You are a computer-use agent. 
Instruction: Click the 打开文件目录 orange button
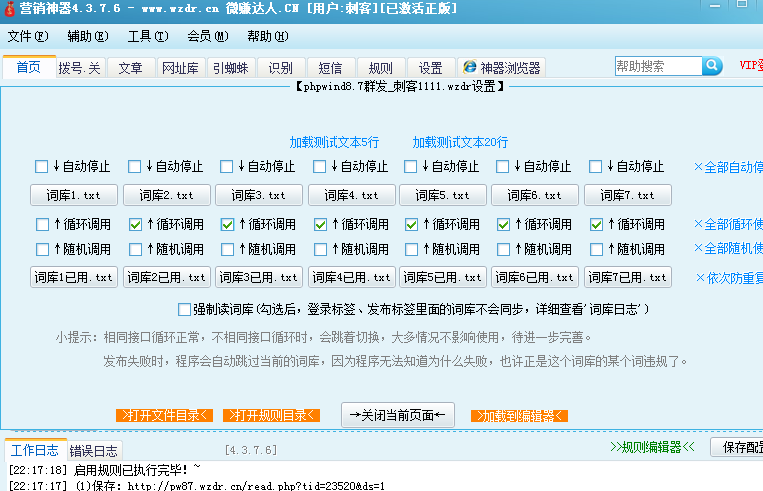[164, 416]
